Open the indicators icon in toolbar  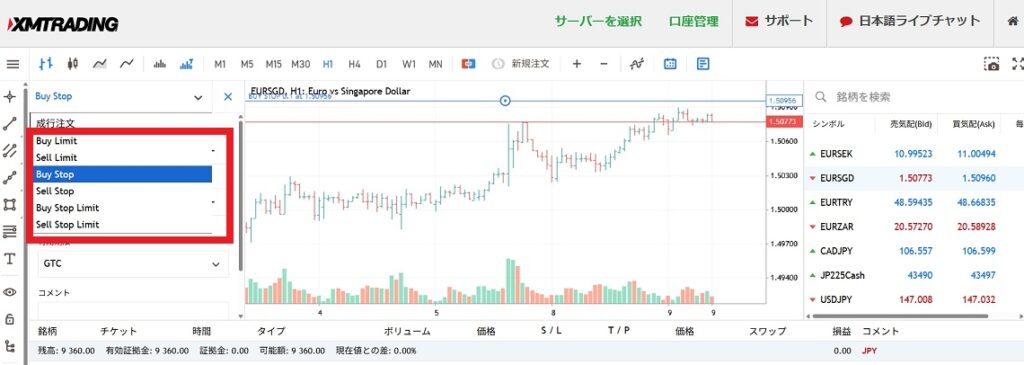pos(637,64)
